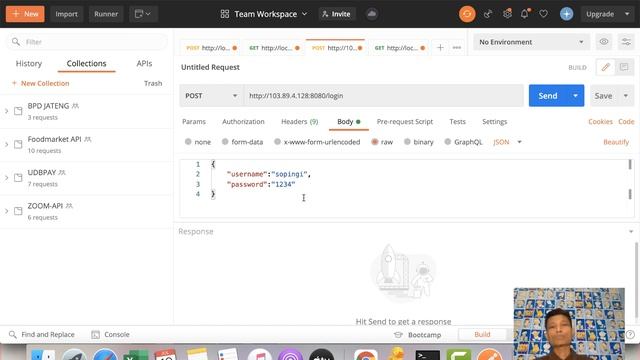Click the cloud status icon
This screenshot has width=640, height=360.
pos(371,14)
